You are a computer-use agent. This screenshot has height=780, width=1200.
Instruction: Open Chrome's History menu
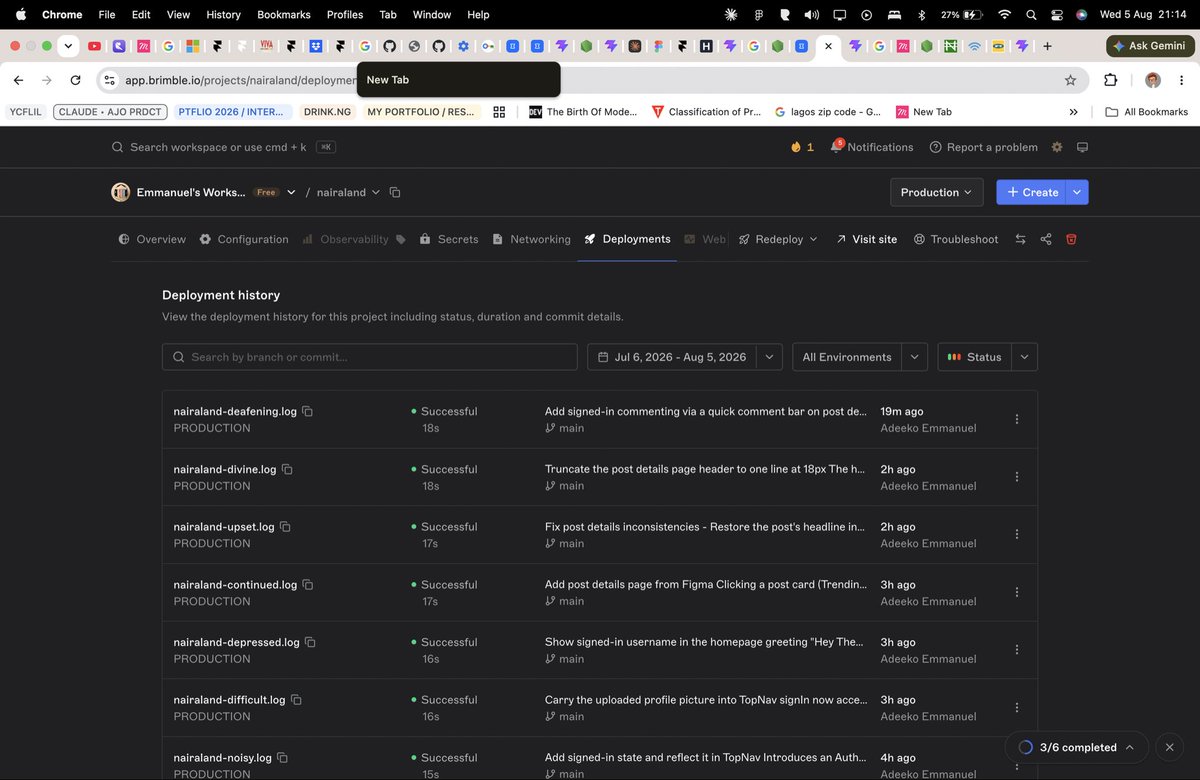coord(223,15)
